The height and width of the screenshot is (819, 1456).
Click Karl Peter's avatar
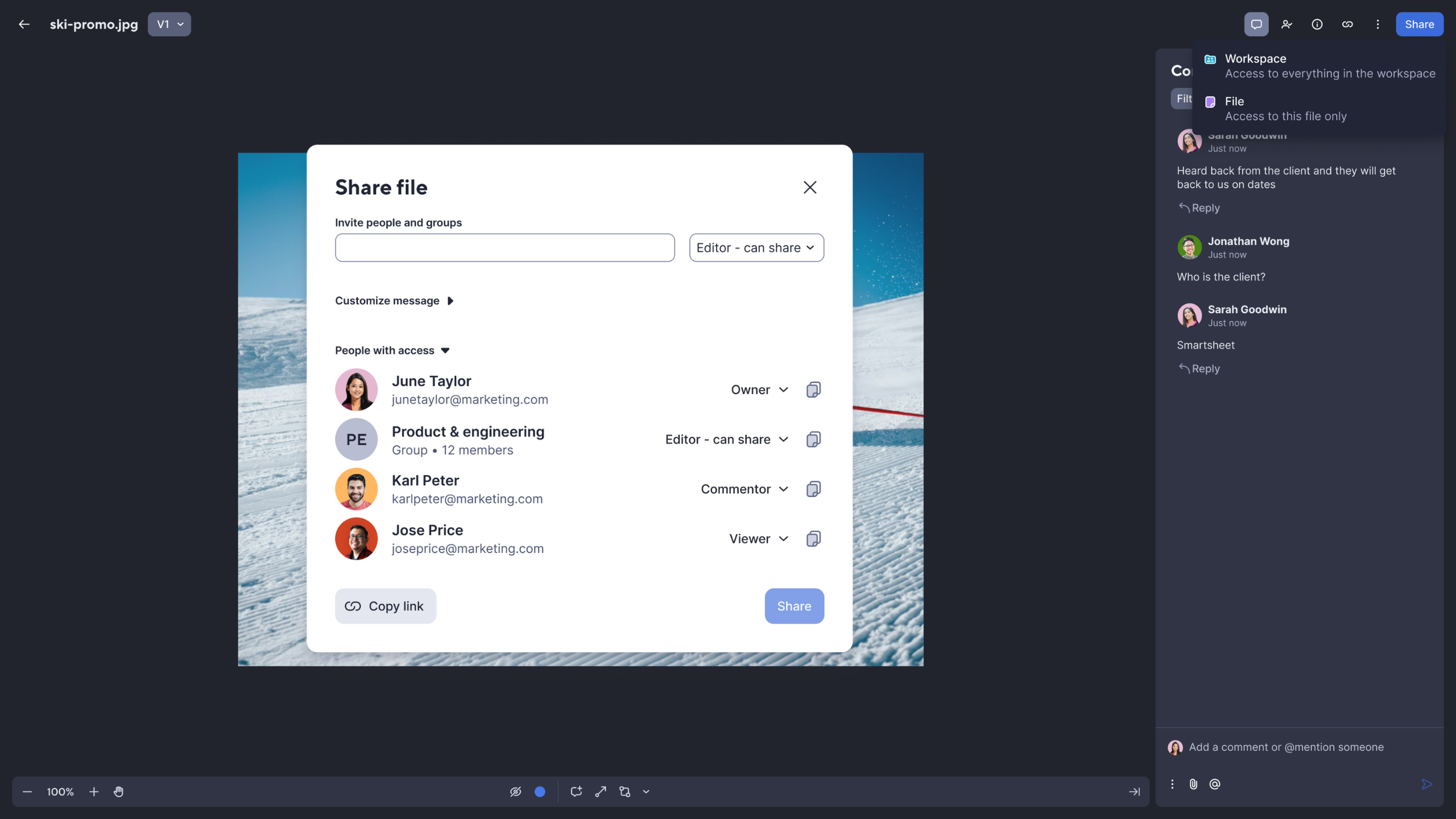[356, 489]
